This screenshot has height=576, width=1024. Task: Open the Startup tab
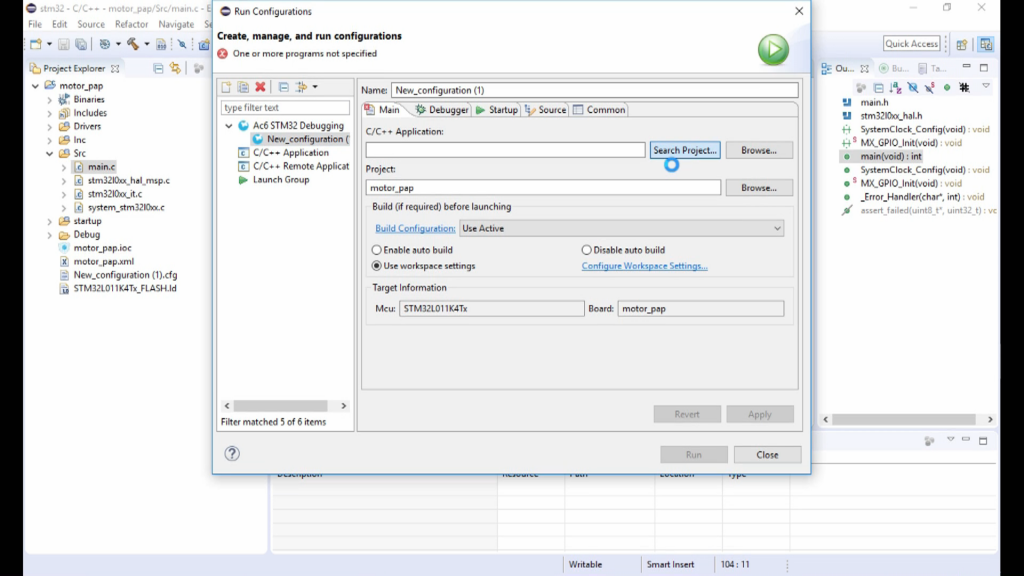tap(496, 110)
